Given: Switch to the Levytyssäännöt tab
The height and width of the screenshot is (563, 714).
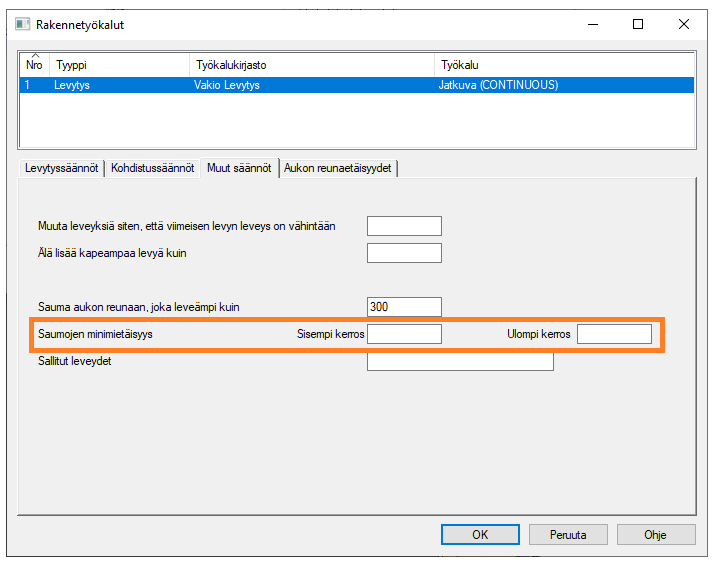Looking at the screenshot, I should point(61,168).
